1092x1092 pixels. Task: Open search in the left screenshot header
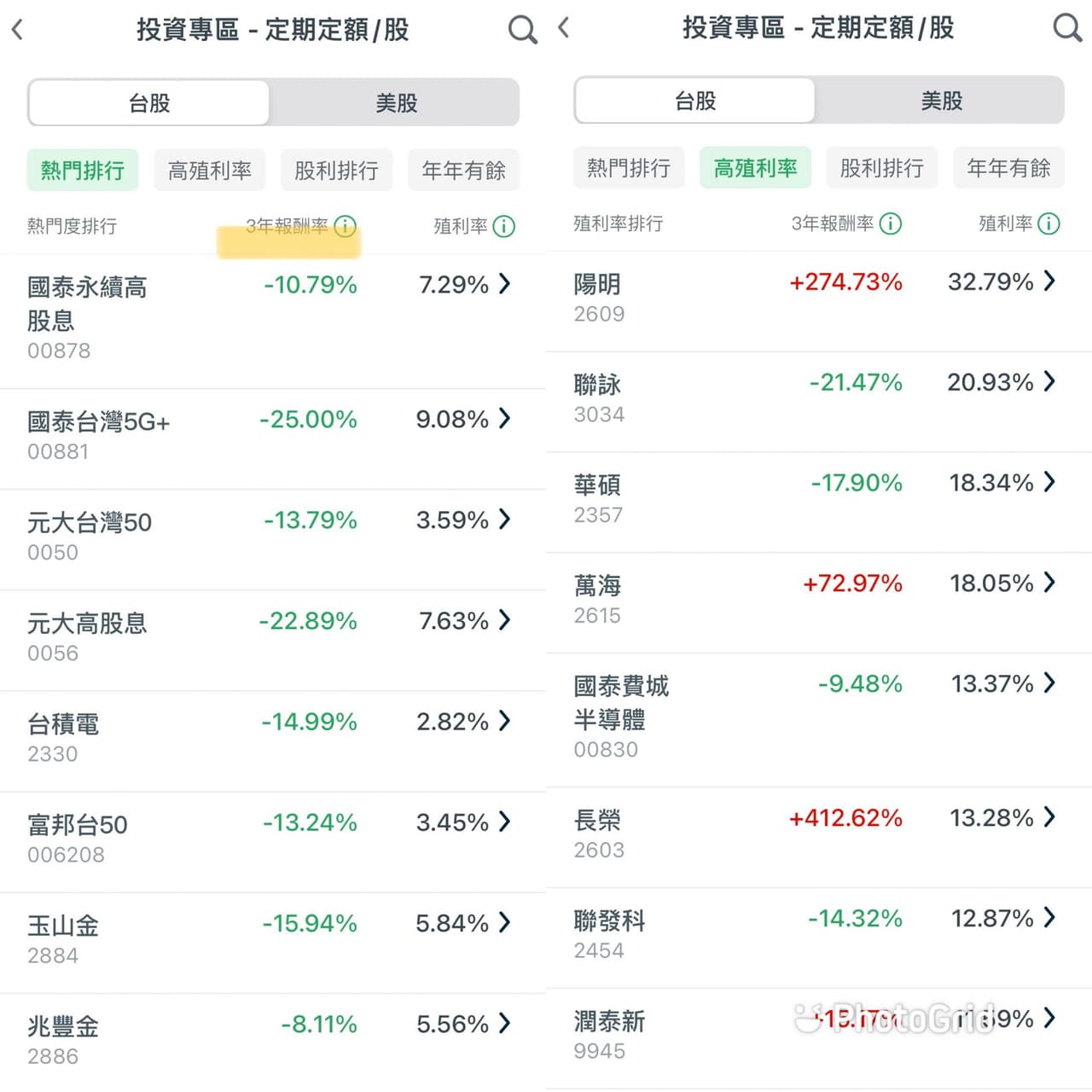pyautogui.click(x=522, y=30)
